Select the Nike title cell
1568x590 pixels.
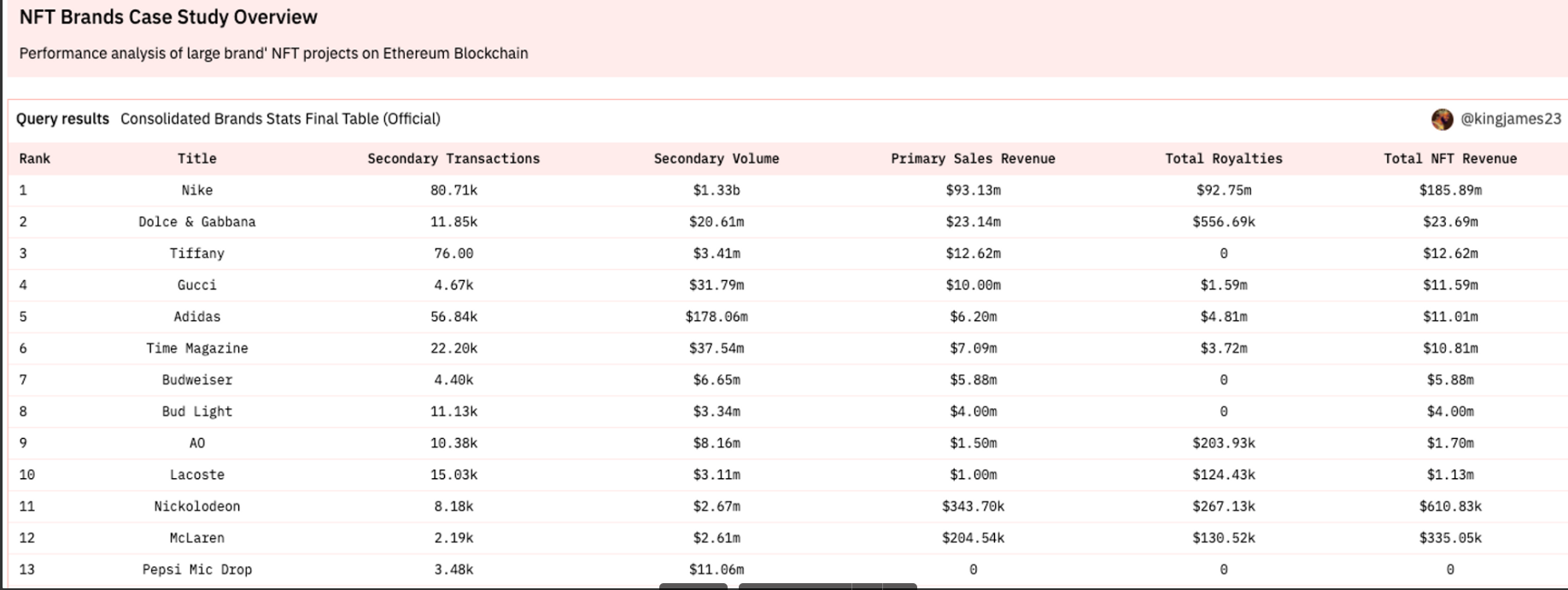click(x=197, y=190)
